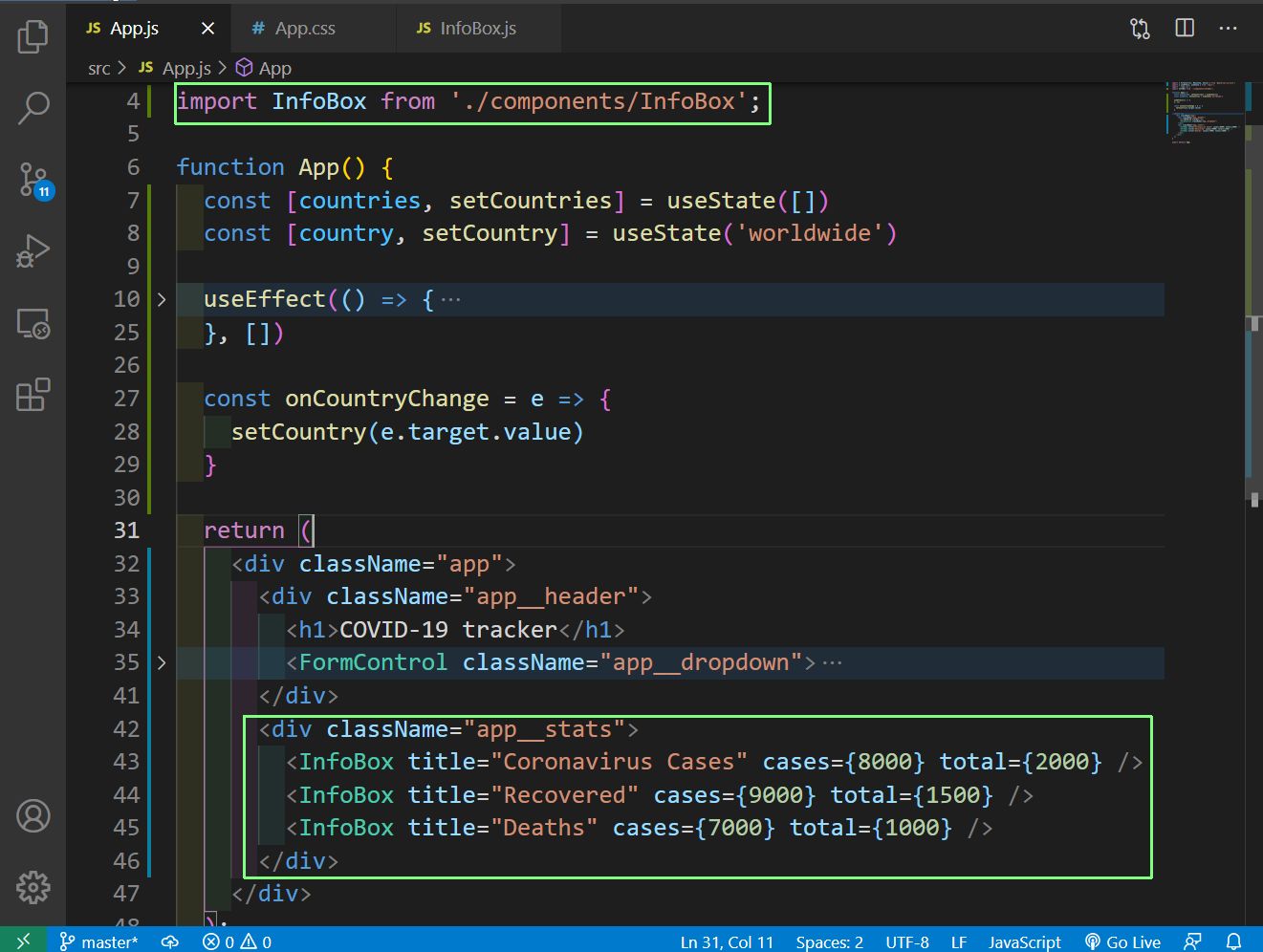Click Open Changes compare icon
The image size is (1263, 952).
pos(1140,28)
